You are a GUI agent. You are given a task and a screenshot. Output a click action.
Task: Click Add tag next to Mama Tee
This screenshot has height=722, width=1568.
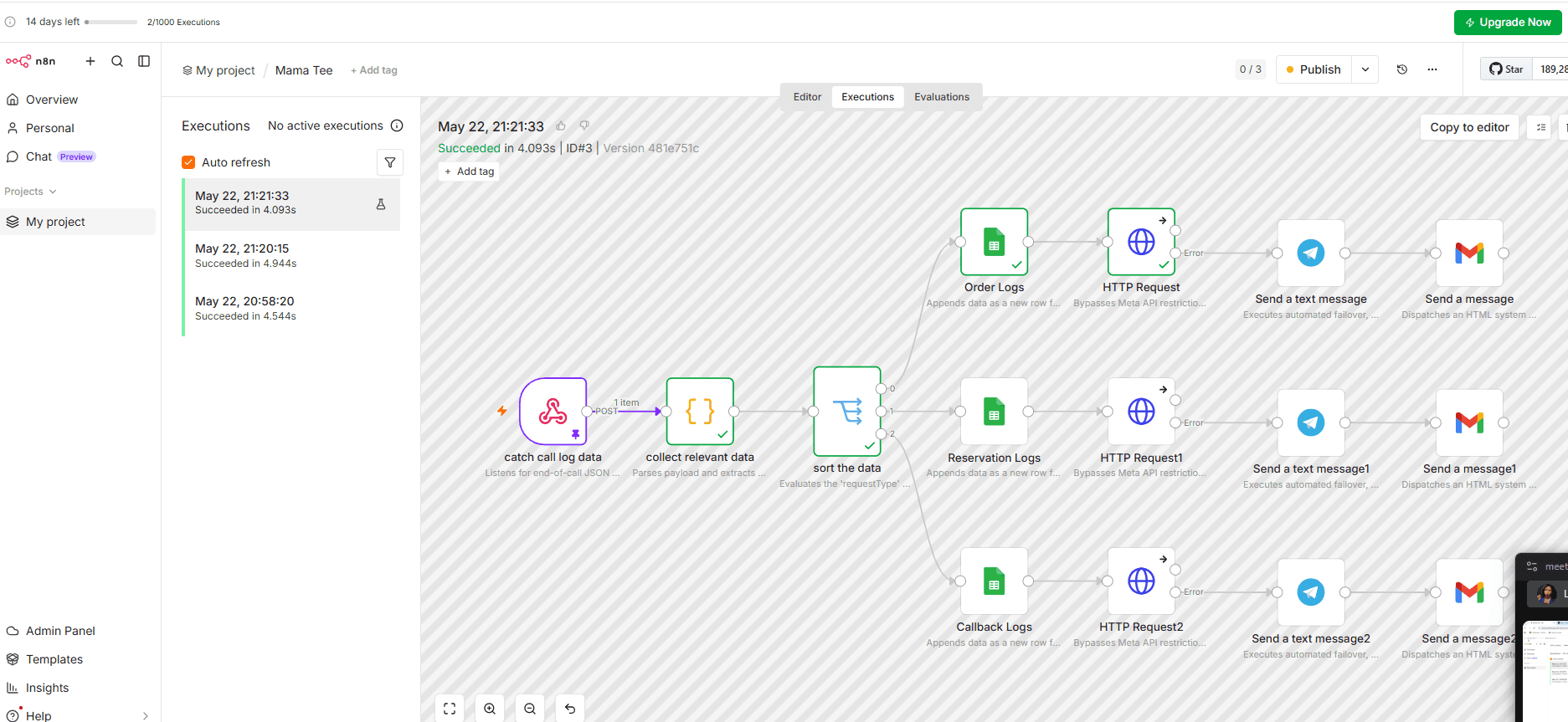(x=374, y=70)
